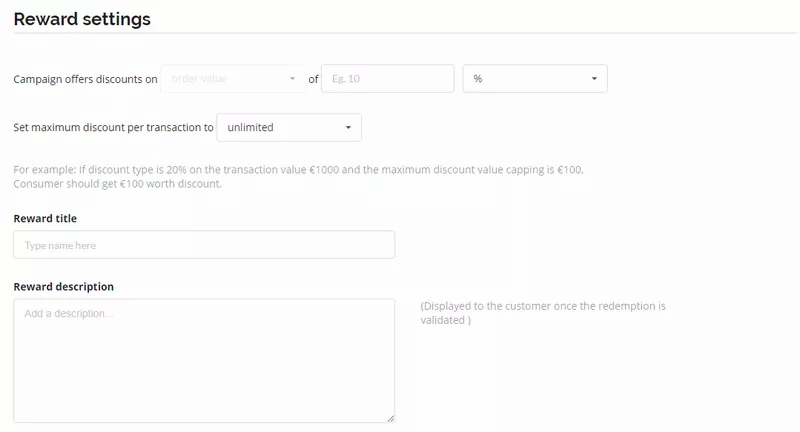Open the 'order value' discount type dropdown
The width and height of the screenshot is (800, 432).
pyautogui.click(x=233, y=79)
